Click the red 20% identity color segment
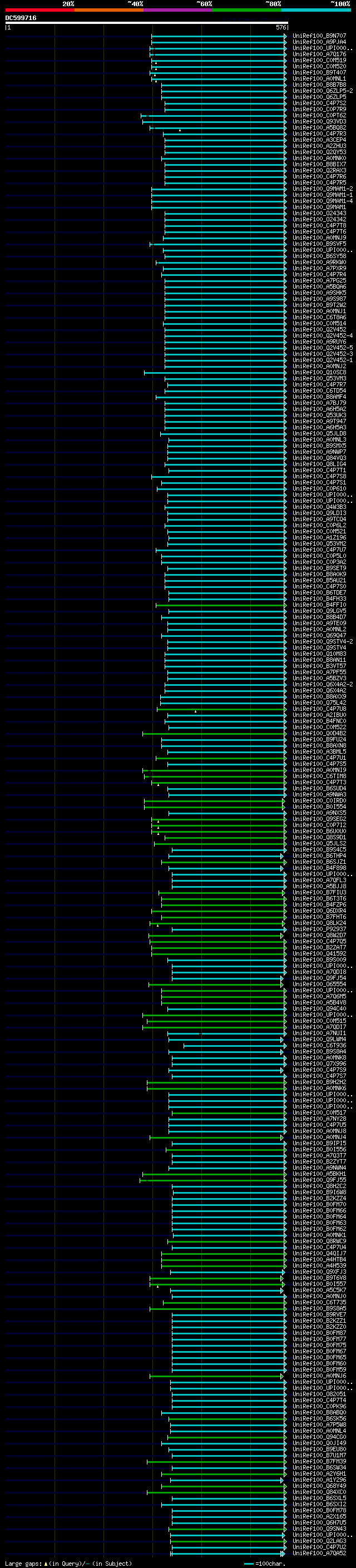The height and width of the screenshot is (1568, 356). [39, 10]
